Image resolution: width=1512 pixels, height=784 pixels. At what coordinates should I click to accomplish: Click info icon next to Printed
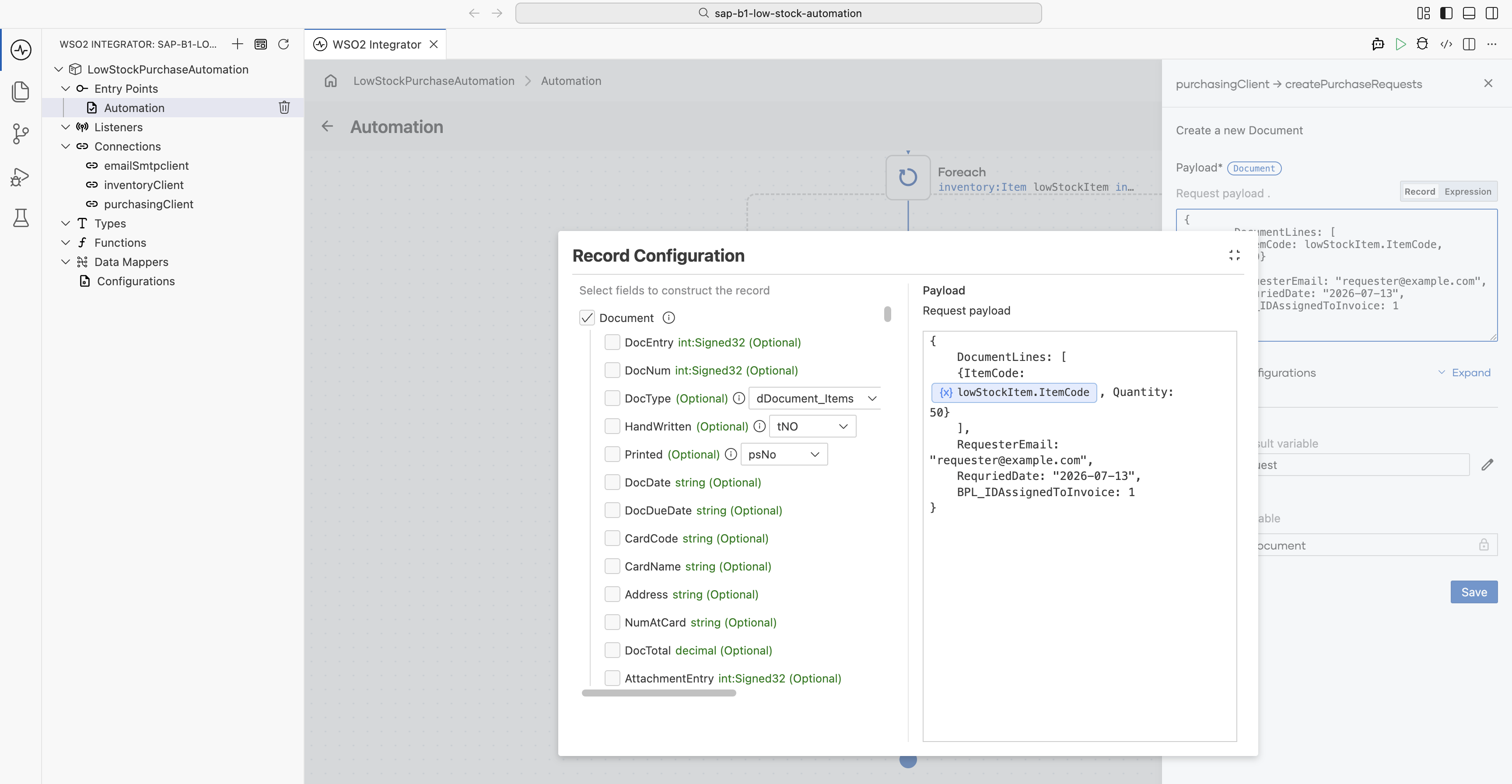click(731, 454)
